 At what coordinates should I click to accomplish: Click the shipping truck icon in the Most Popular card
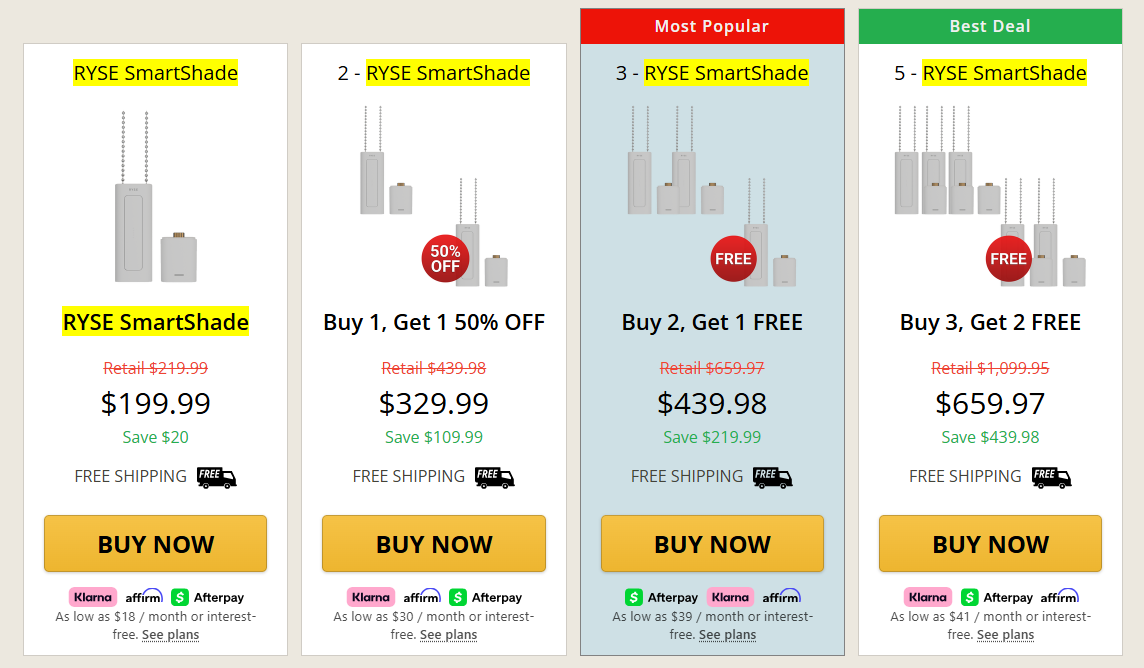click(772, 478)
